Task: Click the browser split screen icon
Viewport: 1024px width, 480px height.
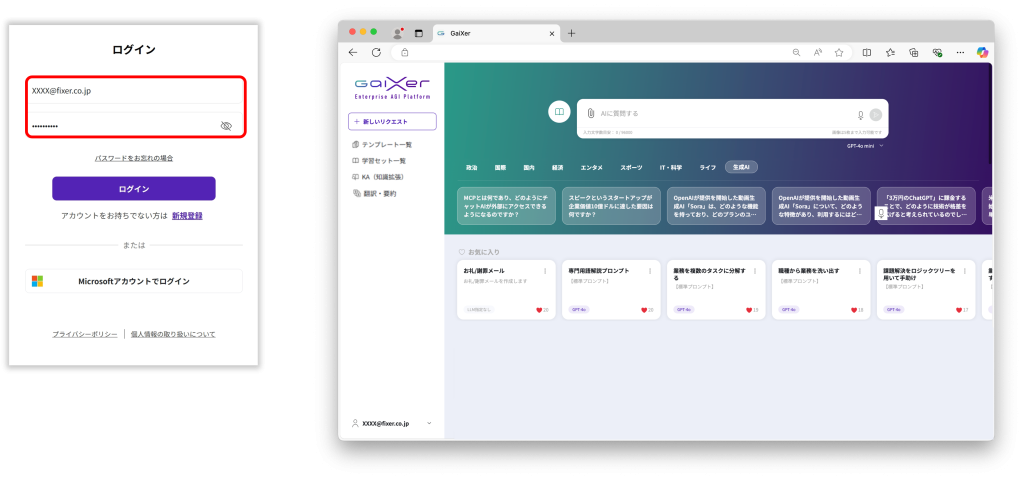Action: point(866,52)
